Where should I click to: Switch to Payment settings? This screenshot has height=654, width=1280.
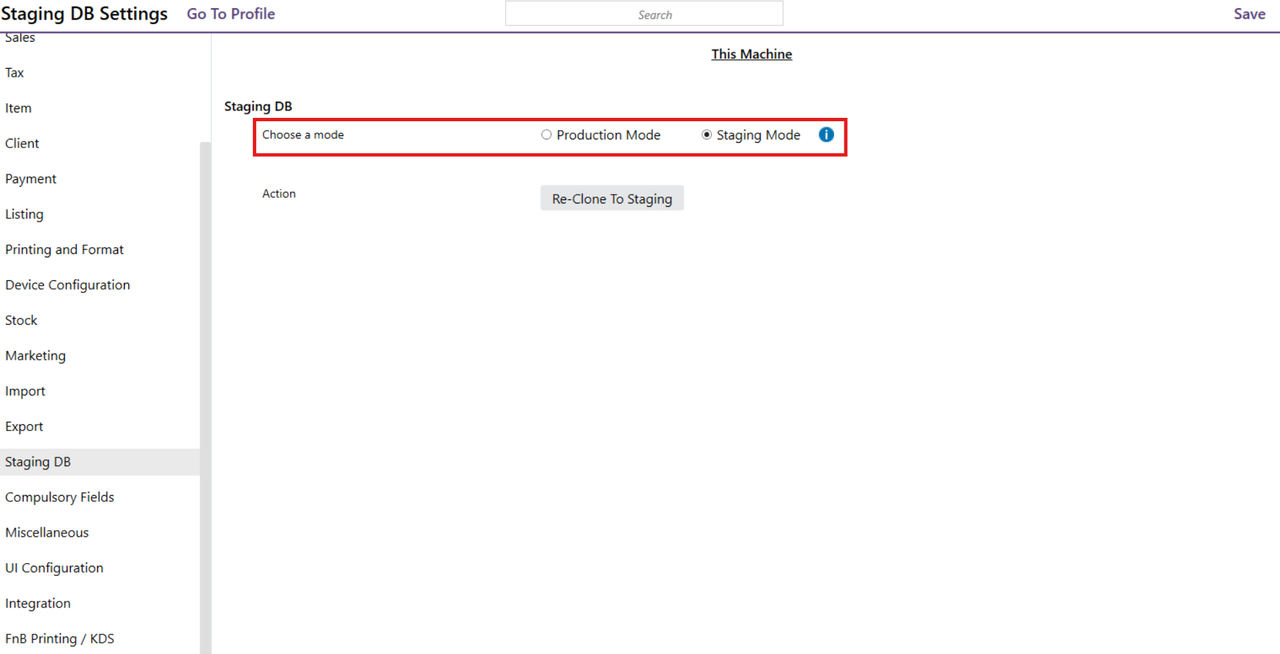pos(31,179)
